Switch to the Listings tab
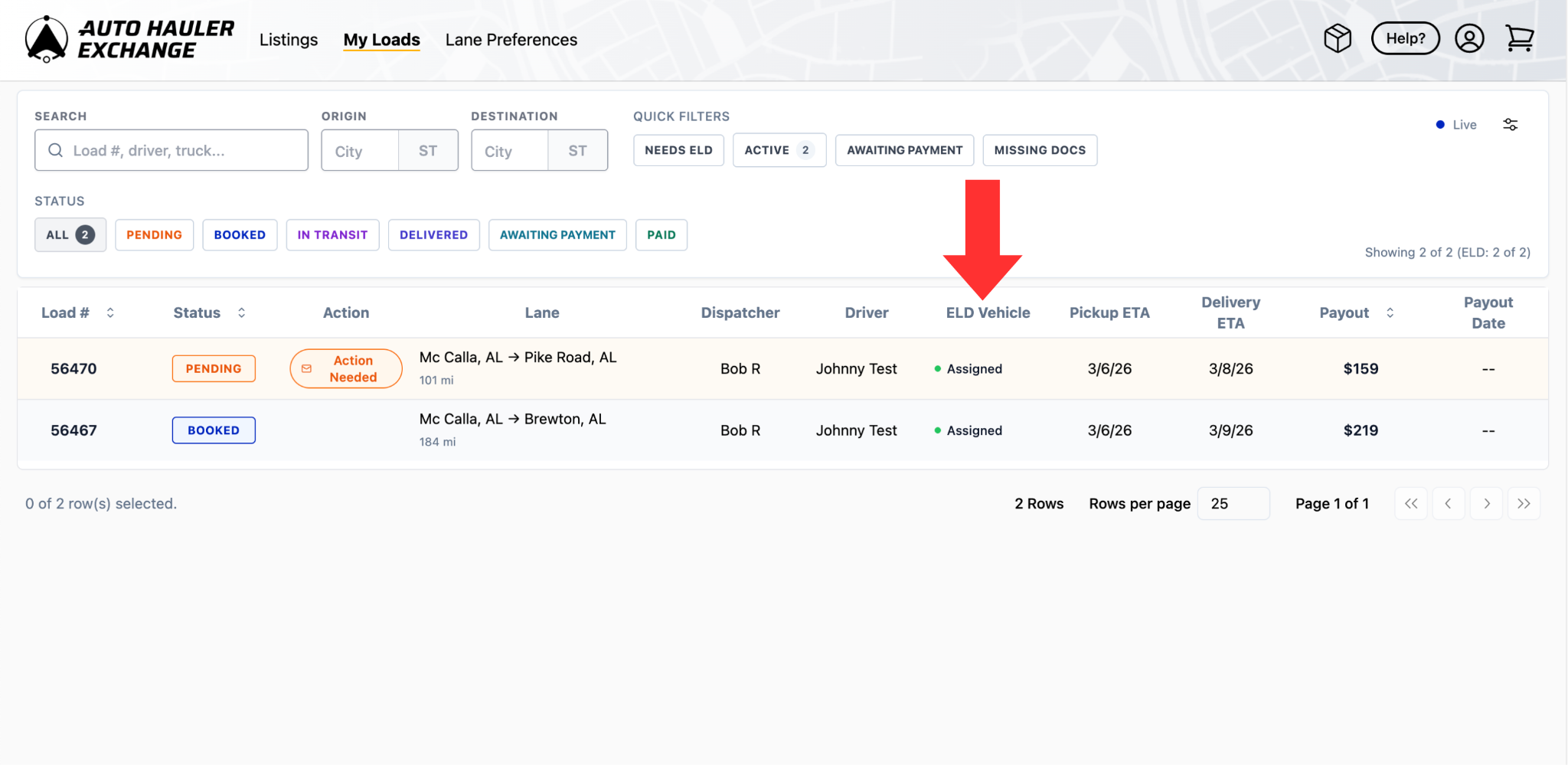1568x765 pixels. [x=288, y=40]
